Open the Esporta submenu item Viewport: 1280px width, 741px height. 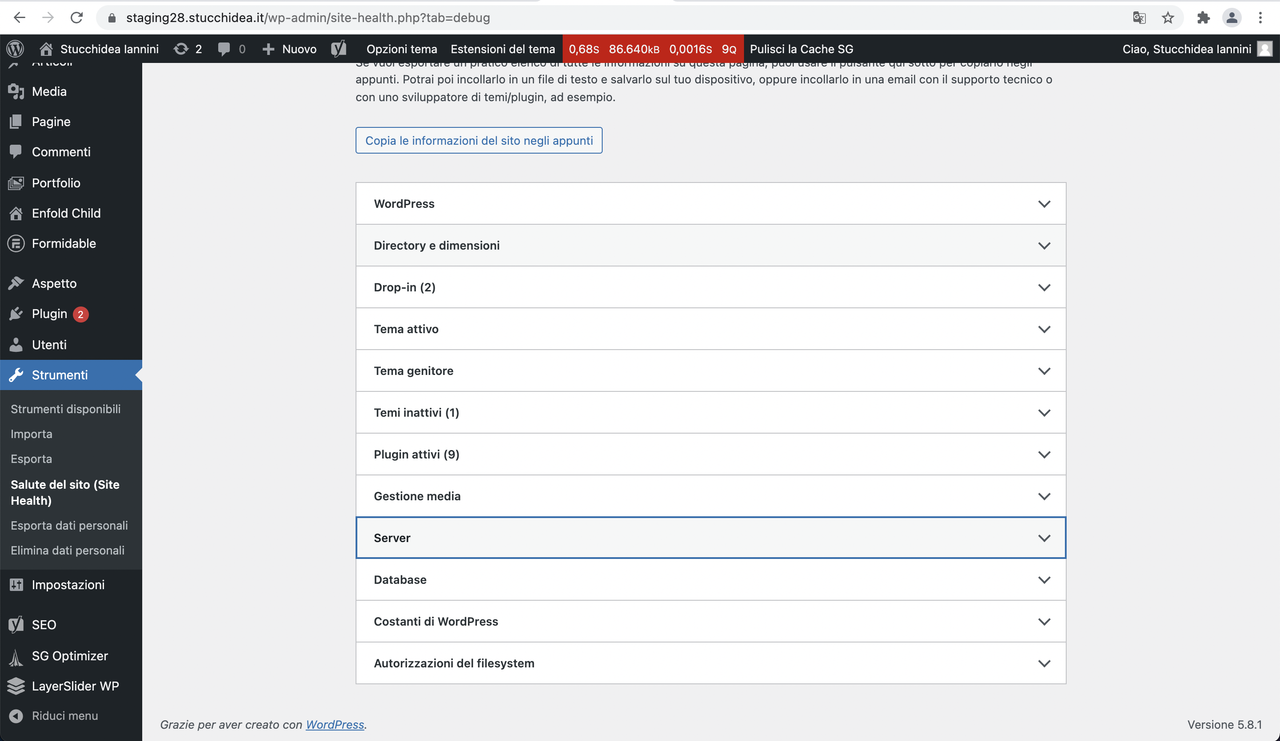(x=32, y=459)
